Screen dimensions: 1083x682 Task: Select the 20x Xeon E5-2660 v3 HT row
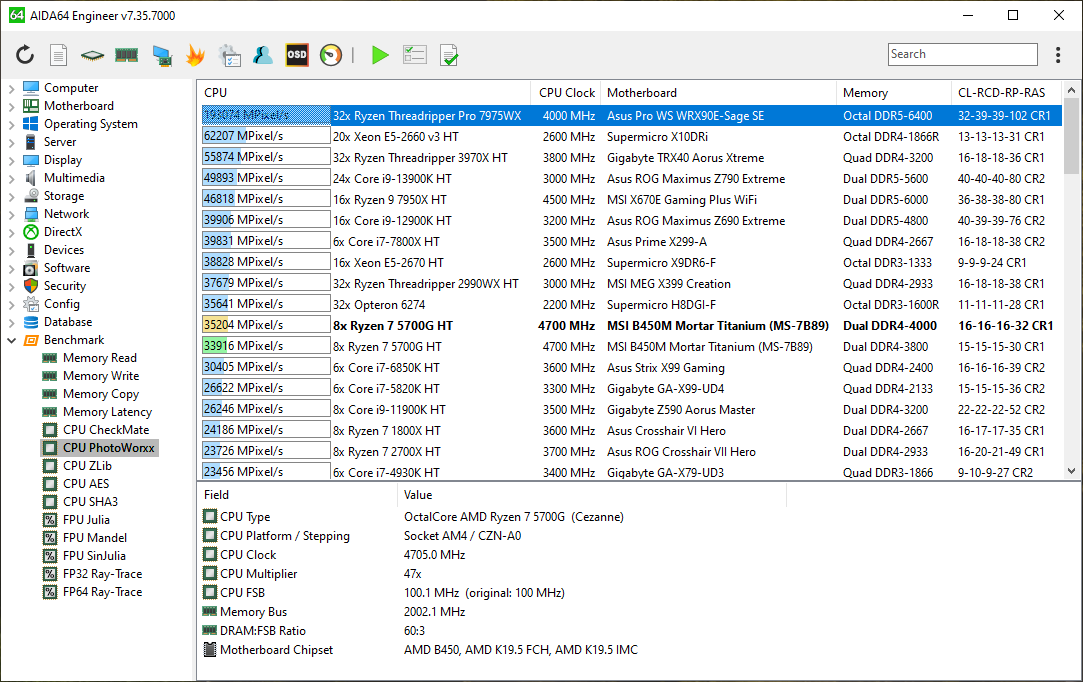pos(631,137)
